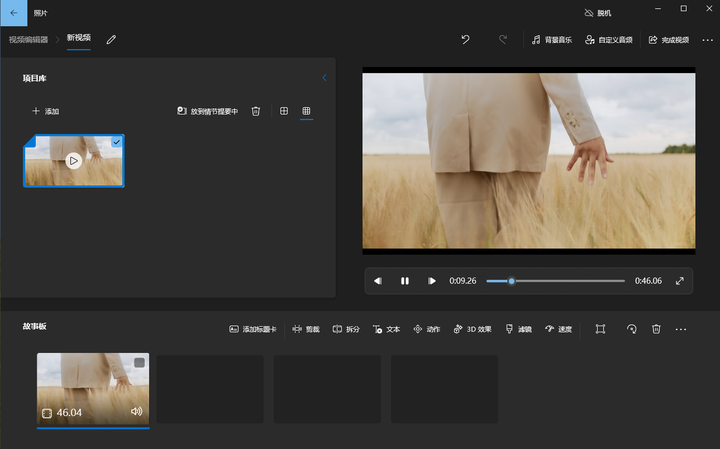The height and width of the screenshot is (449, 720).
Task: Add a title card to storyboard
Action: coord(253,329)
